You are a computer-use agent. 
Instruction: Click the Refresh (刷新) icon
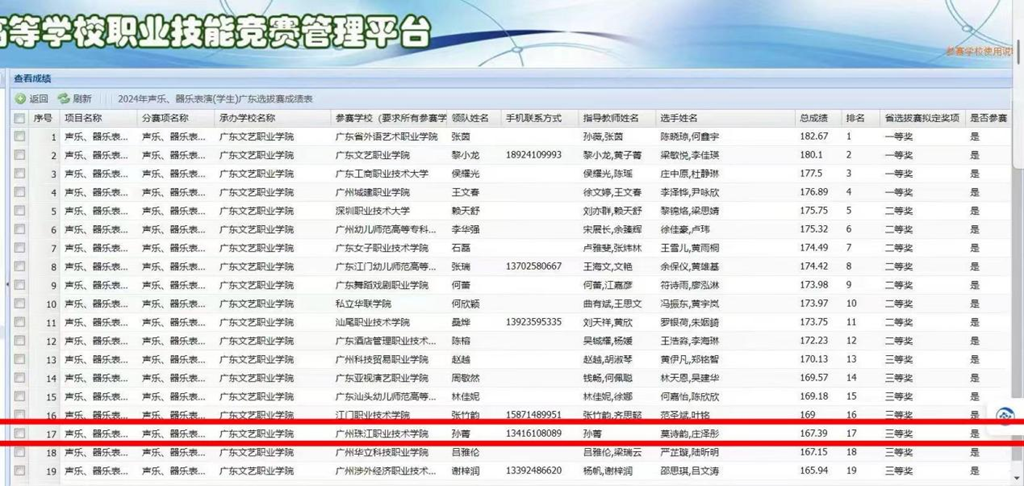[63, 99]
